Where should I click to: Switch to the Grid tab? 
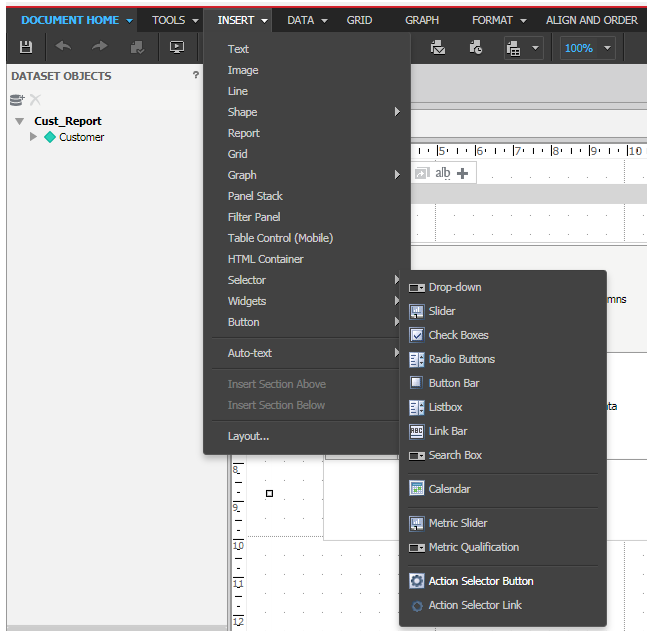(359, 20)
